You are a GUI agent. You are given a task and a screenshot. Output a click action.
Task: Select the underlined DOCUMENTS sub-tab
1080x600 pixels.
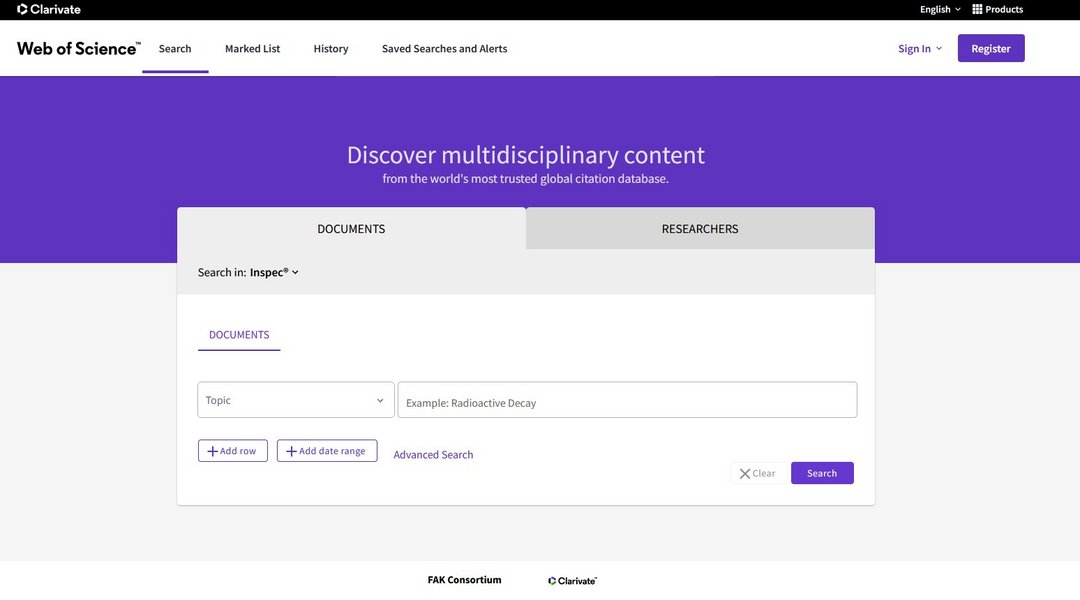tap(239, 335)
